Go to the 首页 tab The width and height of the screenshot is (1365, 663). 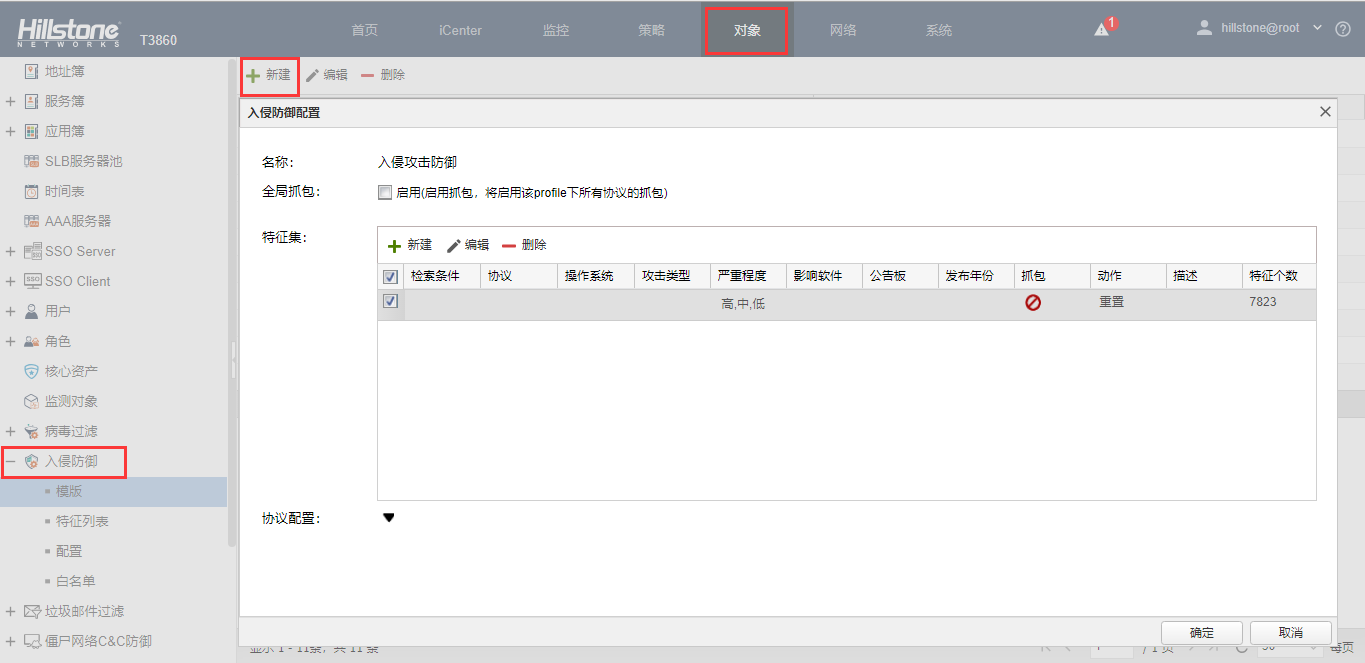(365, 30)
